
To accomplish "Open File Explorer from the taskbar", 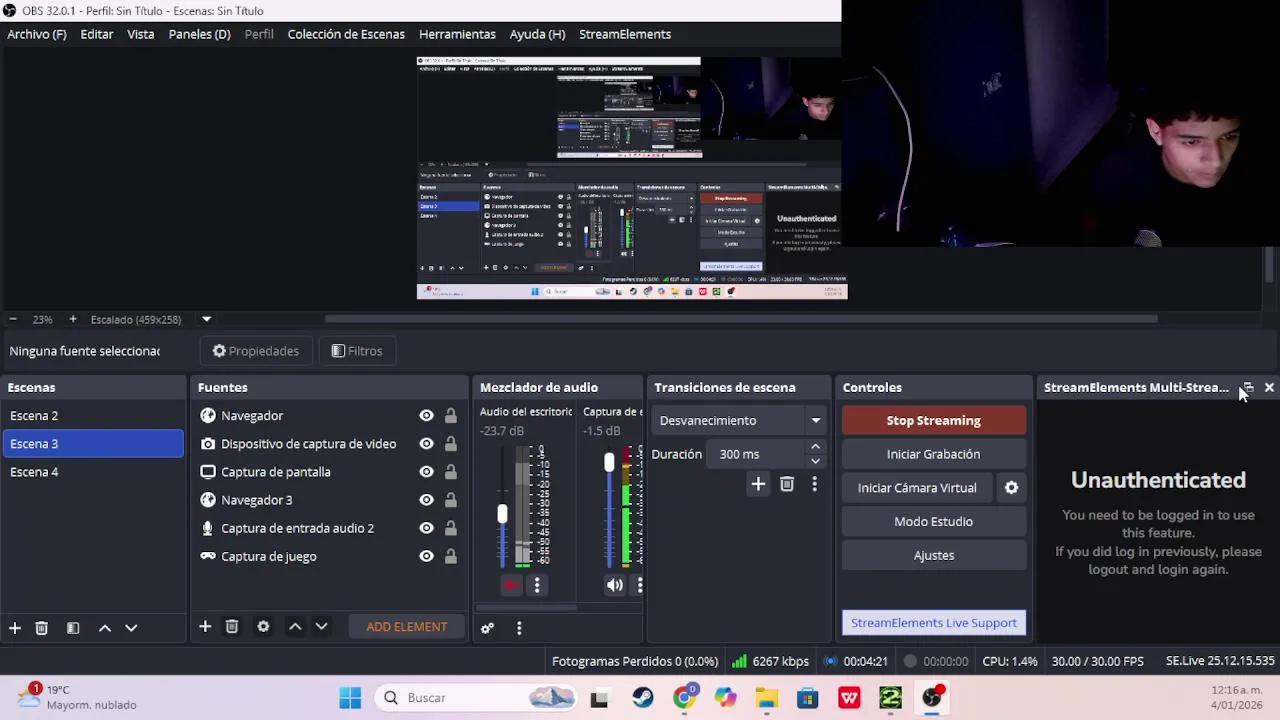I will (x=766, y=698).
